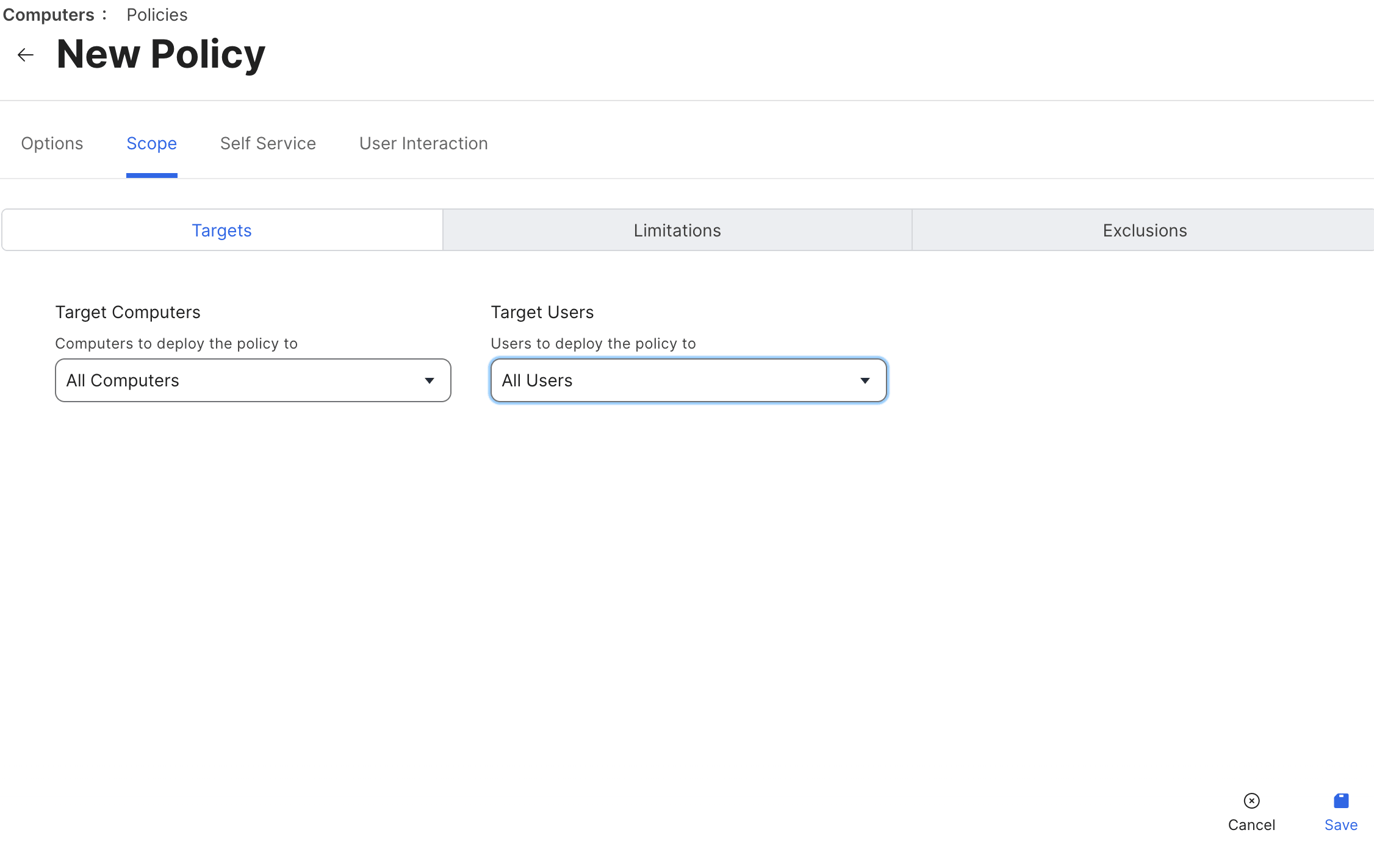Select the Targets sub-tab
This screenshot has height=841, width=1374.
(x=222, y=231)
